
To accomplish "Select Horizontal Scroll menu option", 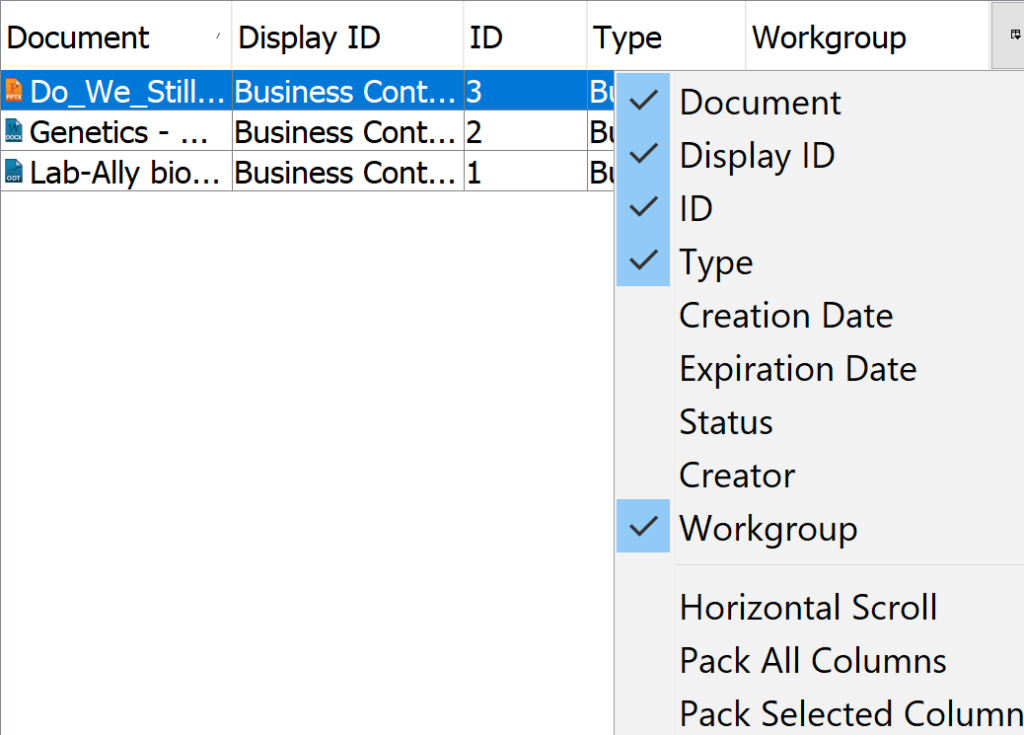I will pyautogui.click(x=808, y=608).
